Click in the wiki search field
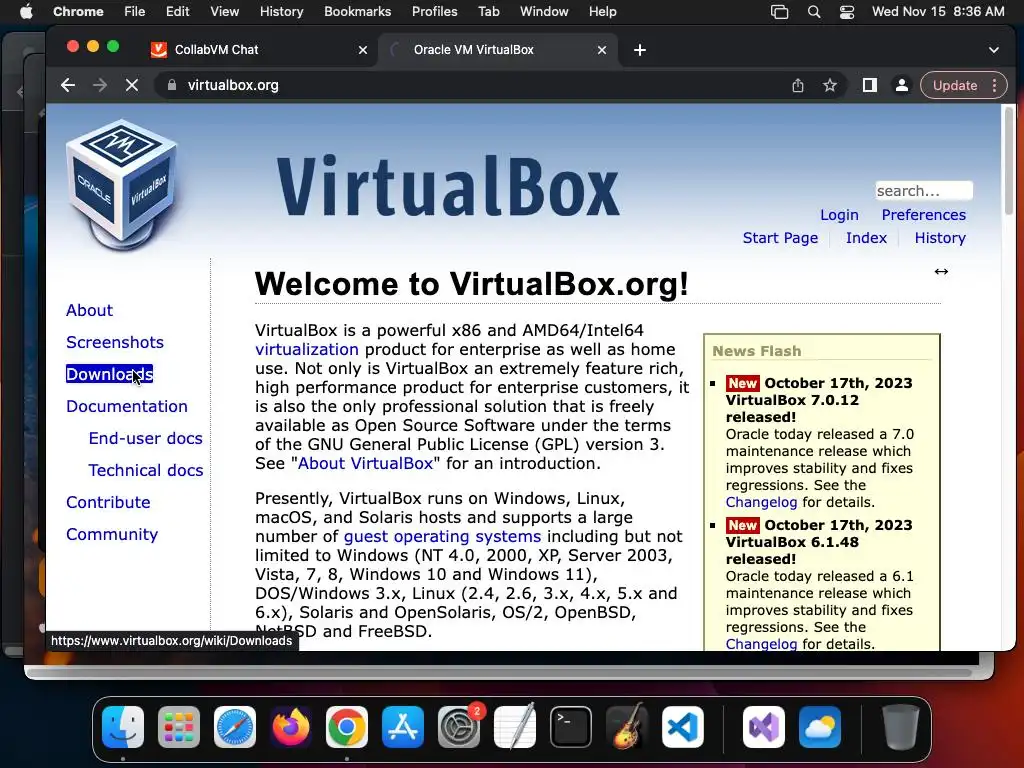1024x768 pixels. pos(924,191)
